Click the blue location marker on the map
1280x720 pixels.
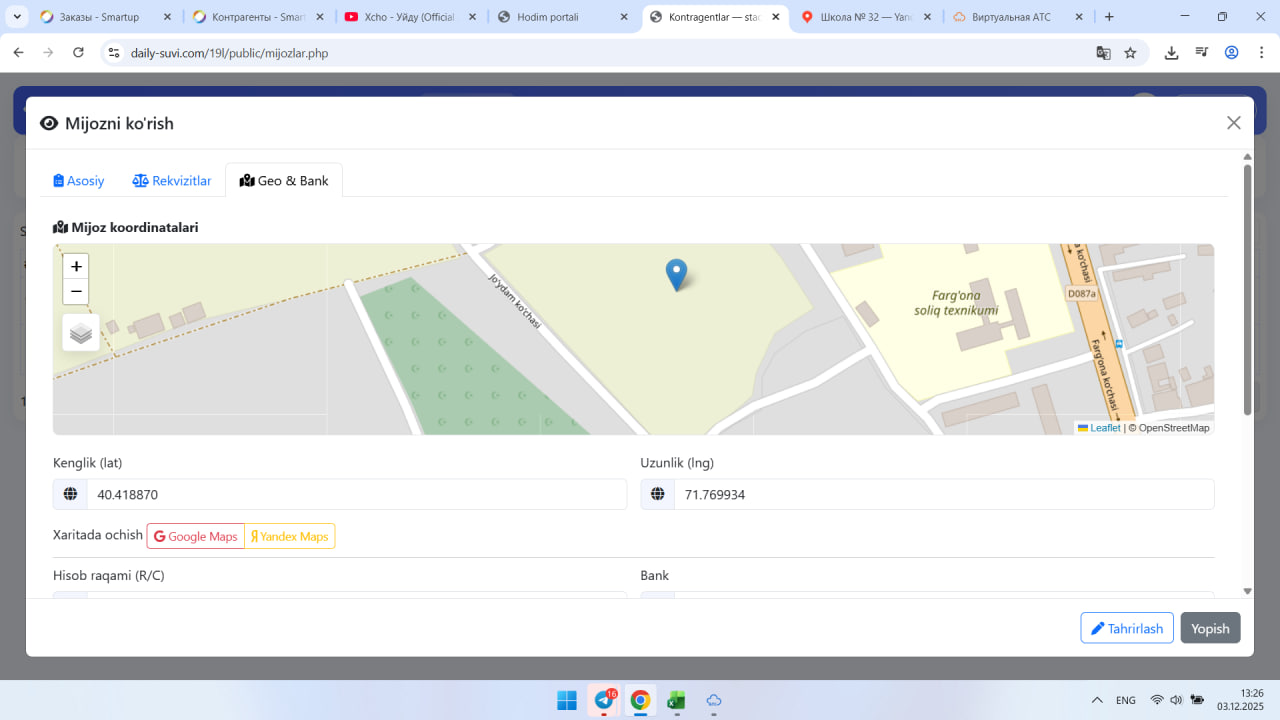(677, 275)
